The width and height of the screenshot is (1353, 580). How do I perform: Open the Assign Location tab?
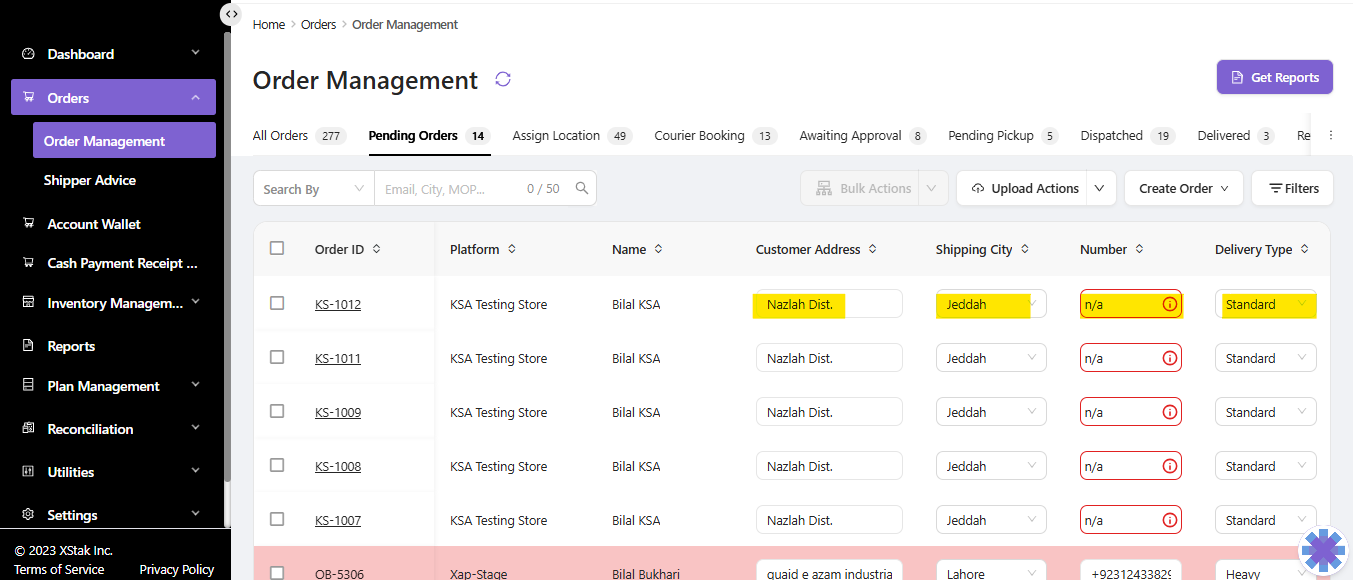coord(556,136)
